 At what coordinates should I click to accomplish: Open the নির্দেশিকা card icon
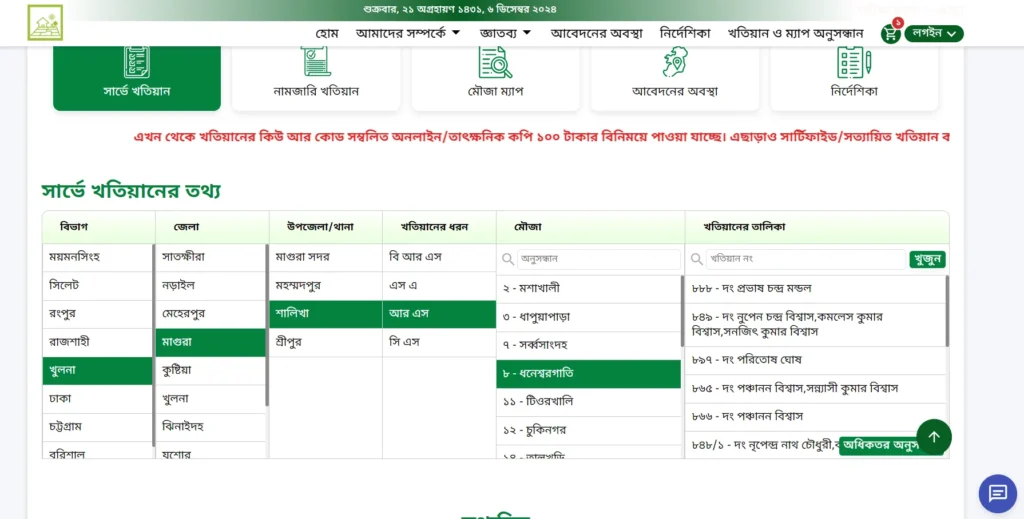[854, 62]
